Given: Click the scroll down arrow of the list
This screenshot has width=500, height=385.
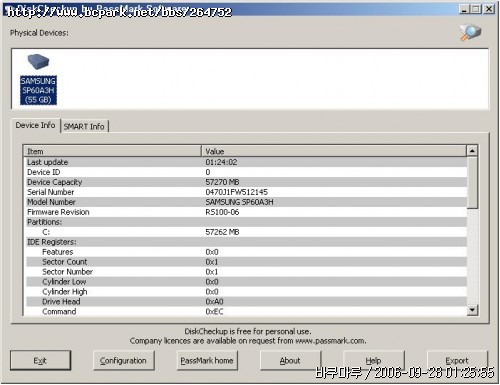Looking at the screenshot, I should (472, 310).
